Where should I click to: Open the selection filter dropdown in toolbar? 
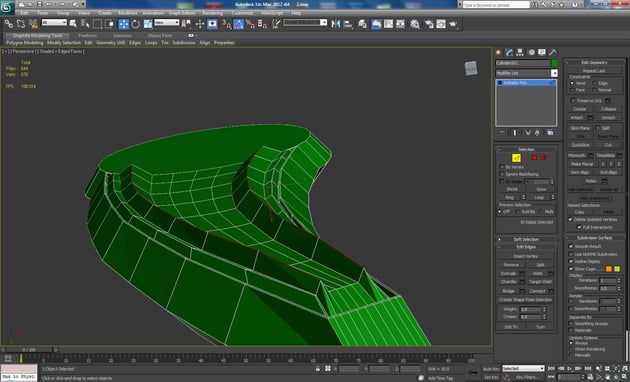point(54,23)
